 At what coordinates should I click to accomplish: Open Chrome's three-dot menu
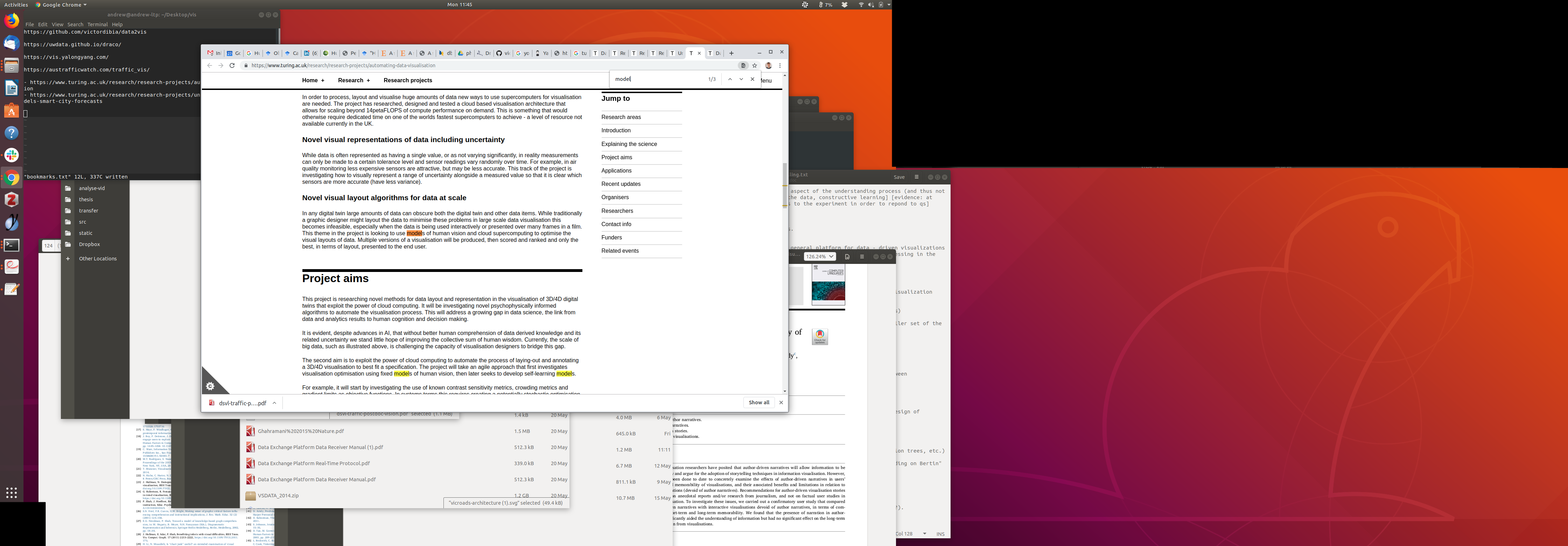coord(780,66)
